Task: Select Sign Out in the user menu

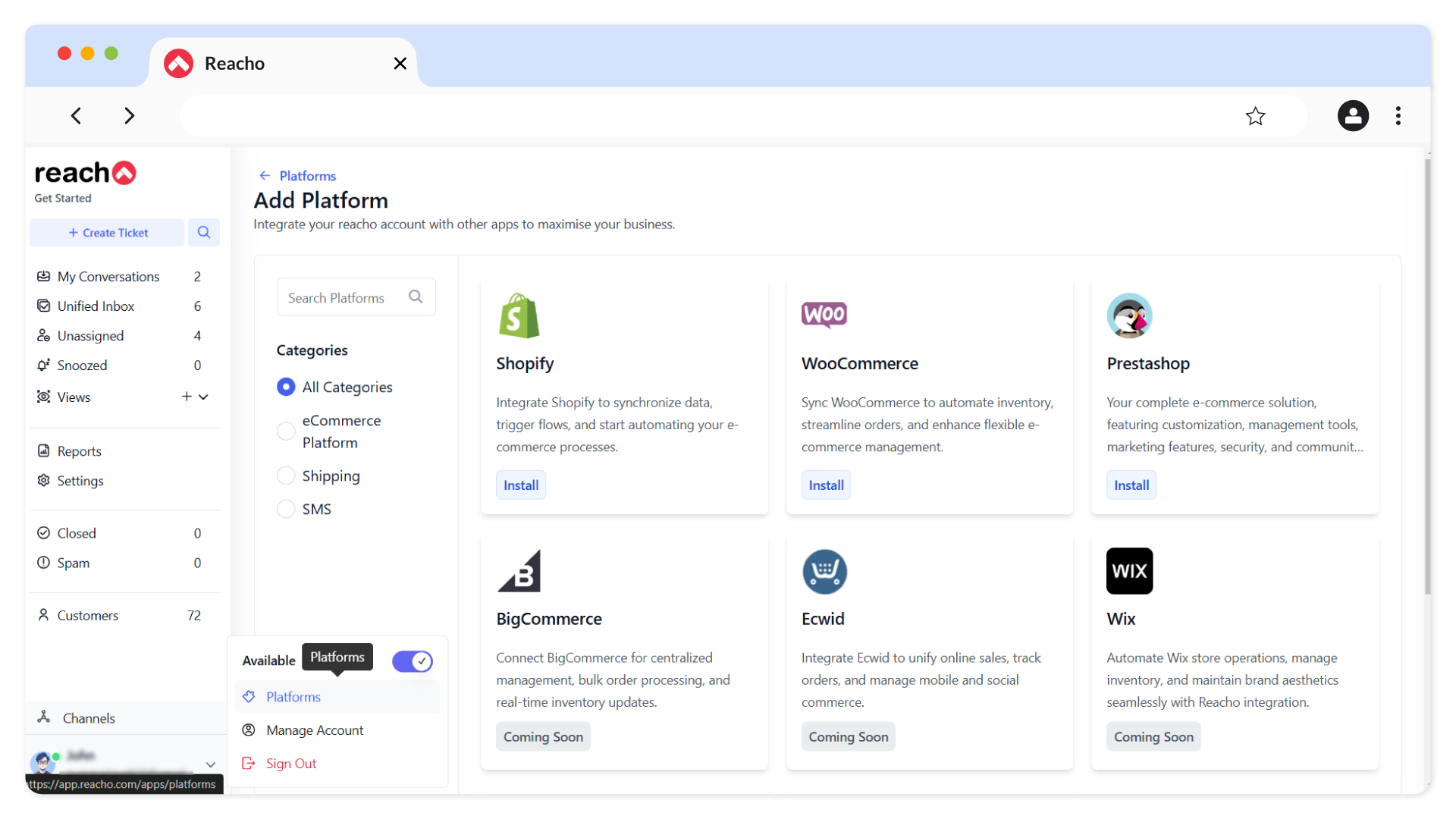Action: tap(291, 764)
